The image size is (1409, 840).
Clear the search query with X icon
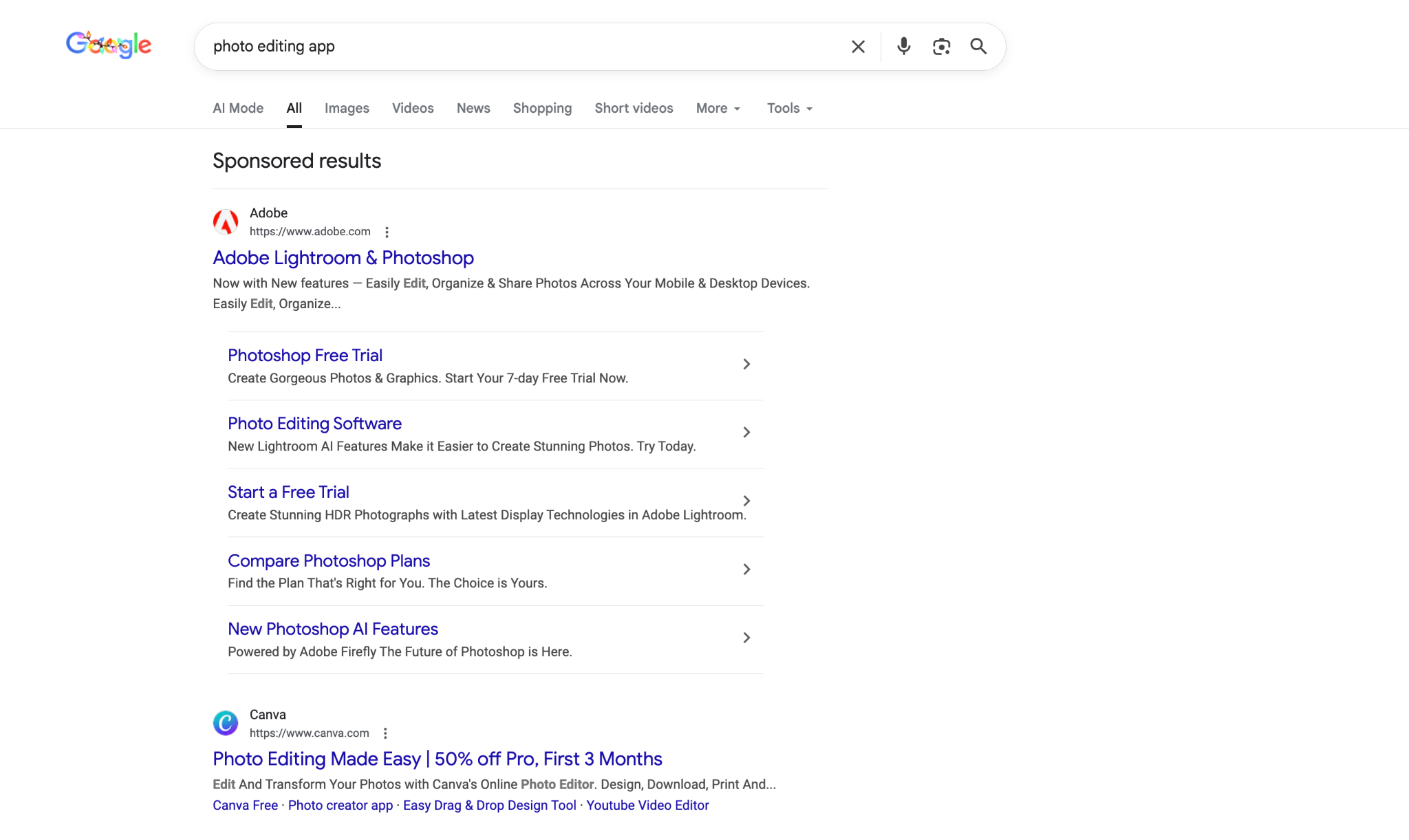pos(858,47)
